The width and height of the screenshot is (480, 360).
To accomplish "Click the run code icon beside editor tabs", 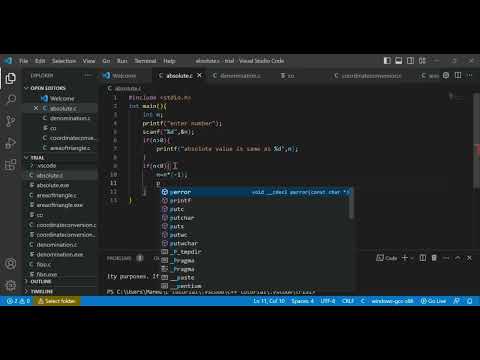I will pyautogui.click(x=446, y=76).
